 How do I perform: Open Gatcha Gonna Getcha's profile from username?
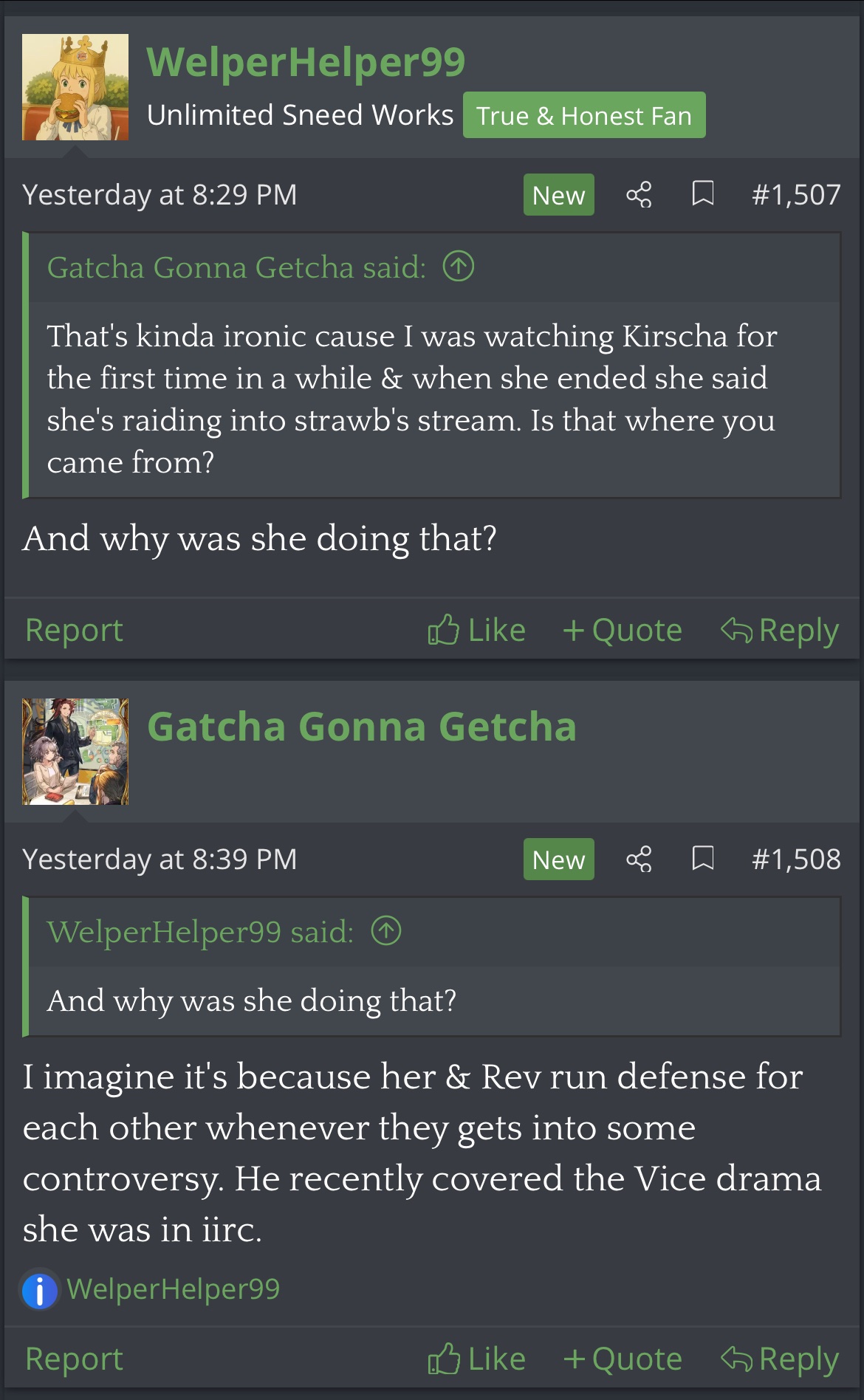pyautogui.click(x=362, y=727)
